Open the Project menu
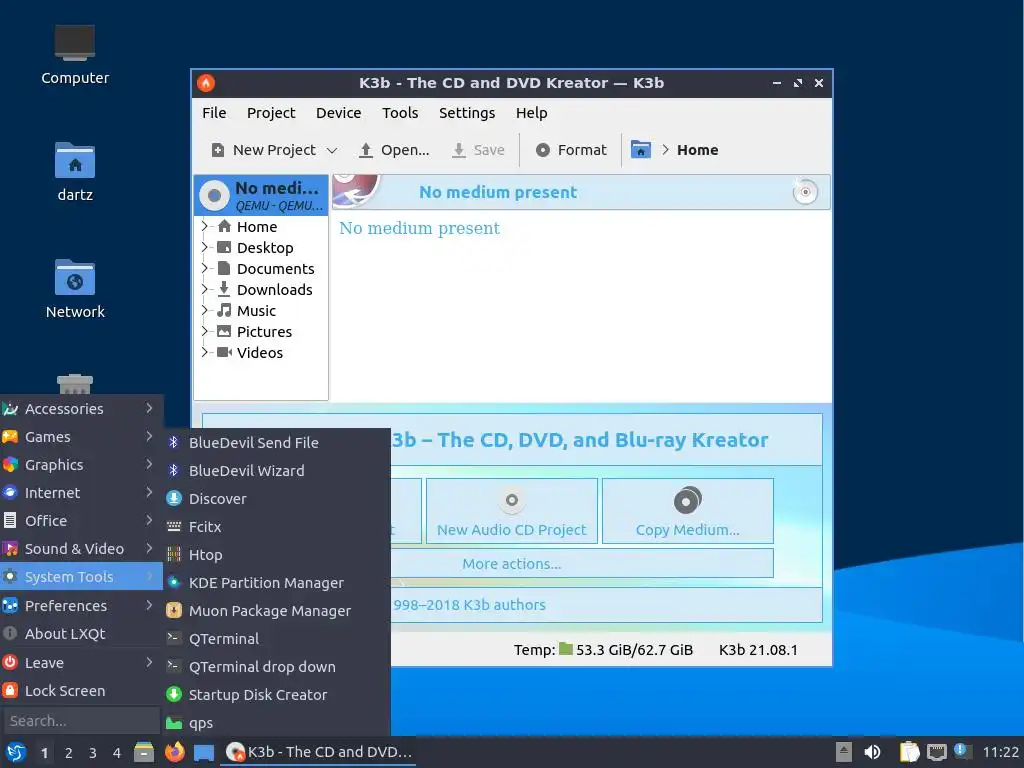Screen dimensions: 1024x768 pos(271,113)
